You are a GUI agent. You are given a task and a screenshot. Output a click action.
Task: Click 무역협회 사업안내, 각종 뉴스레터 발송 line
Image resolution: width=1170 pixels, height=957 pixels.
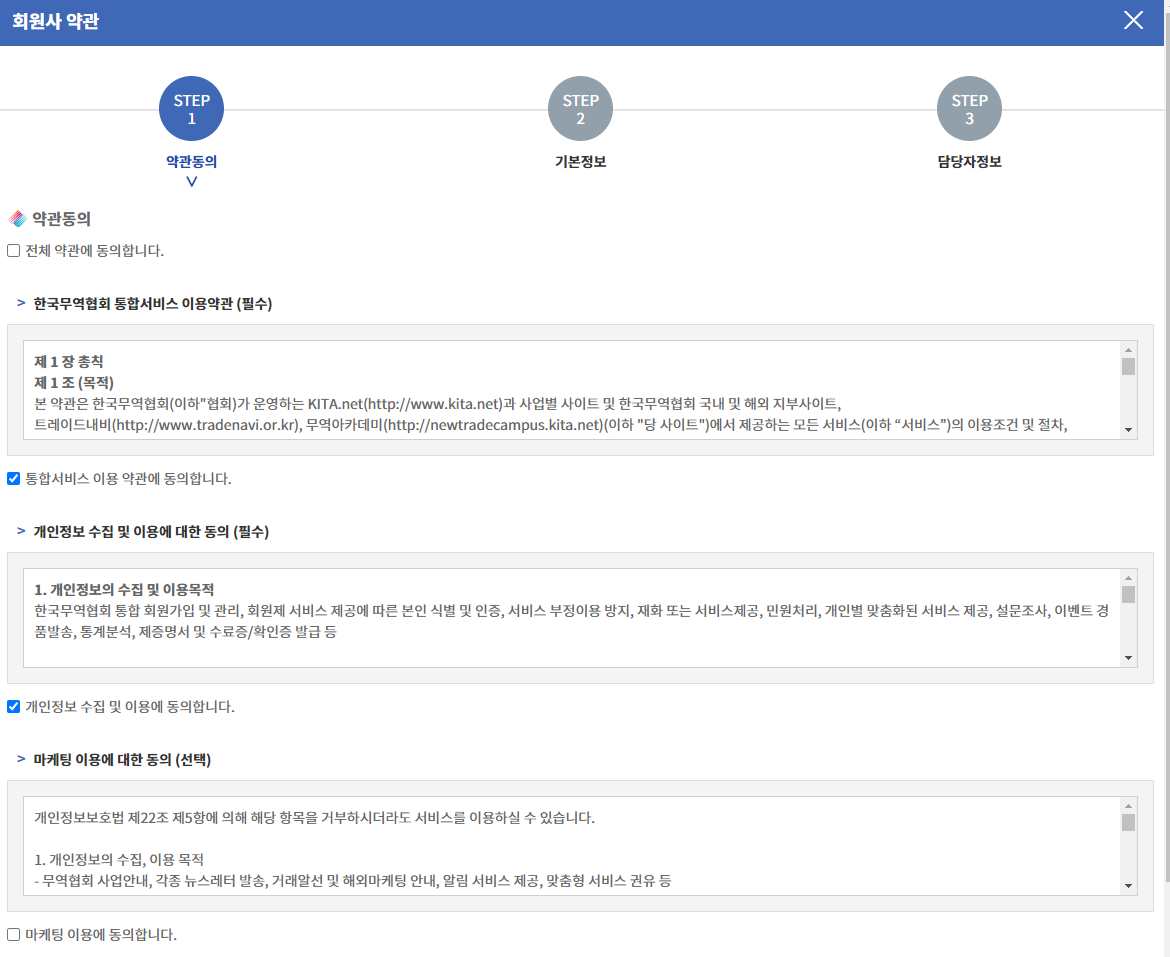click(352, 881)
